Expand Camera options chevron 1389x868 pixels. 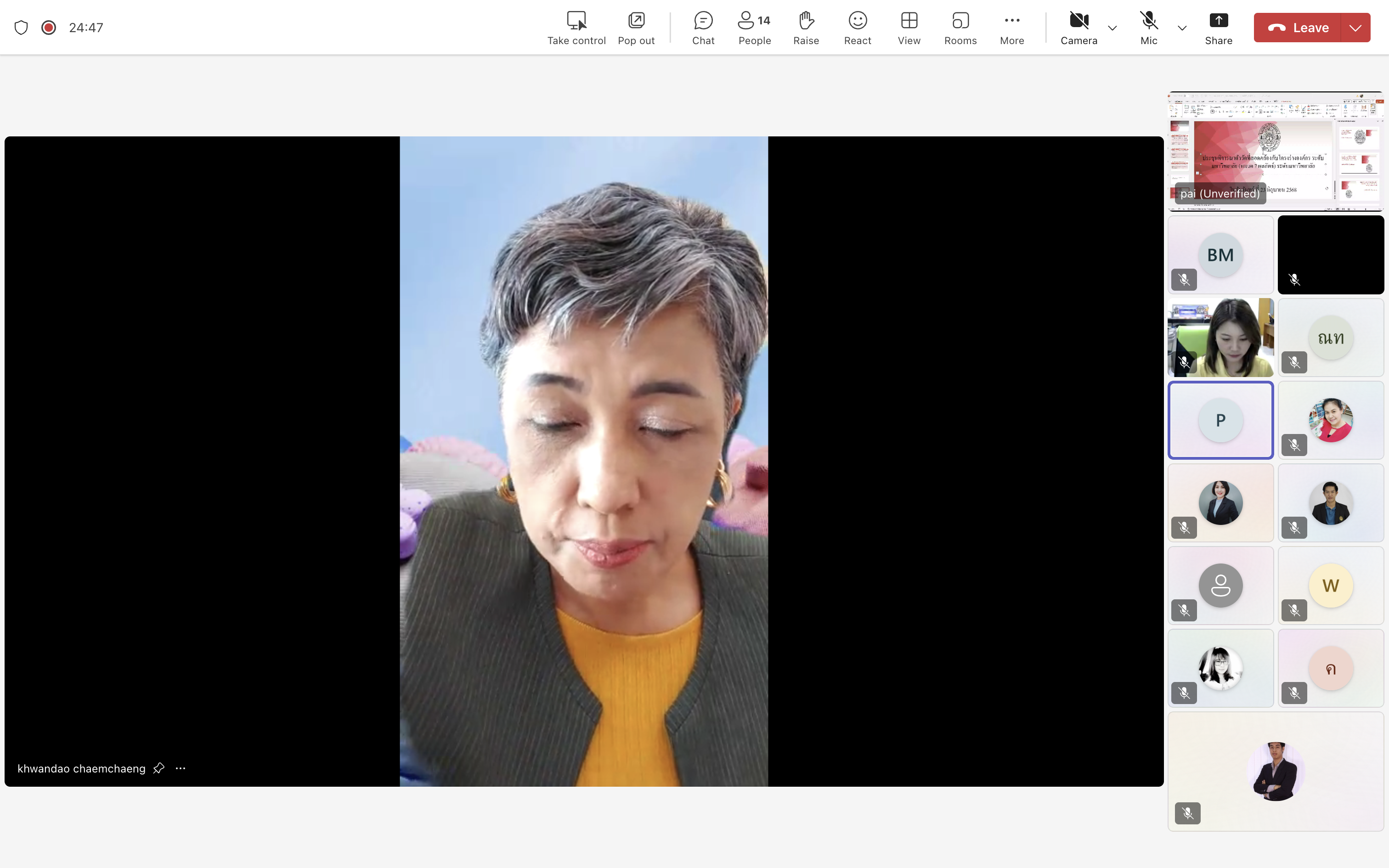coord(1112,28)
